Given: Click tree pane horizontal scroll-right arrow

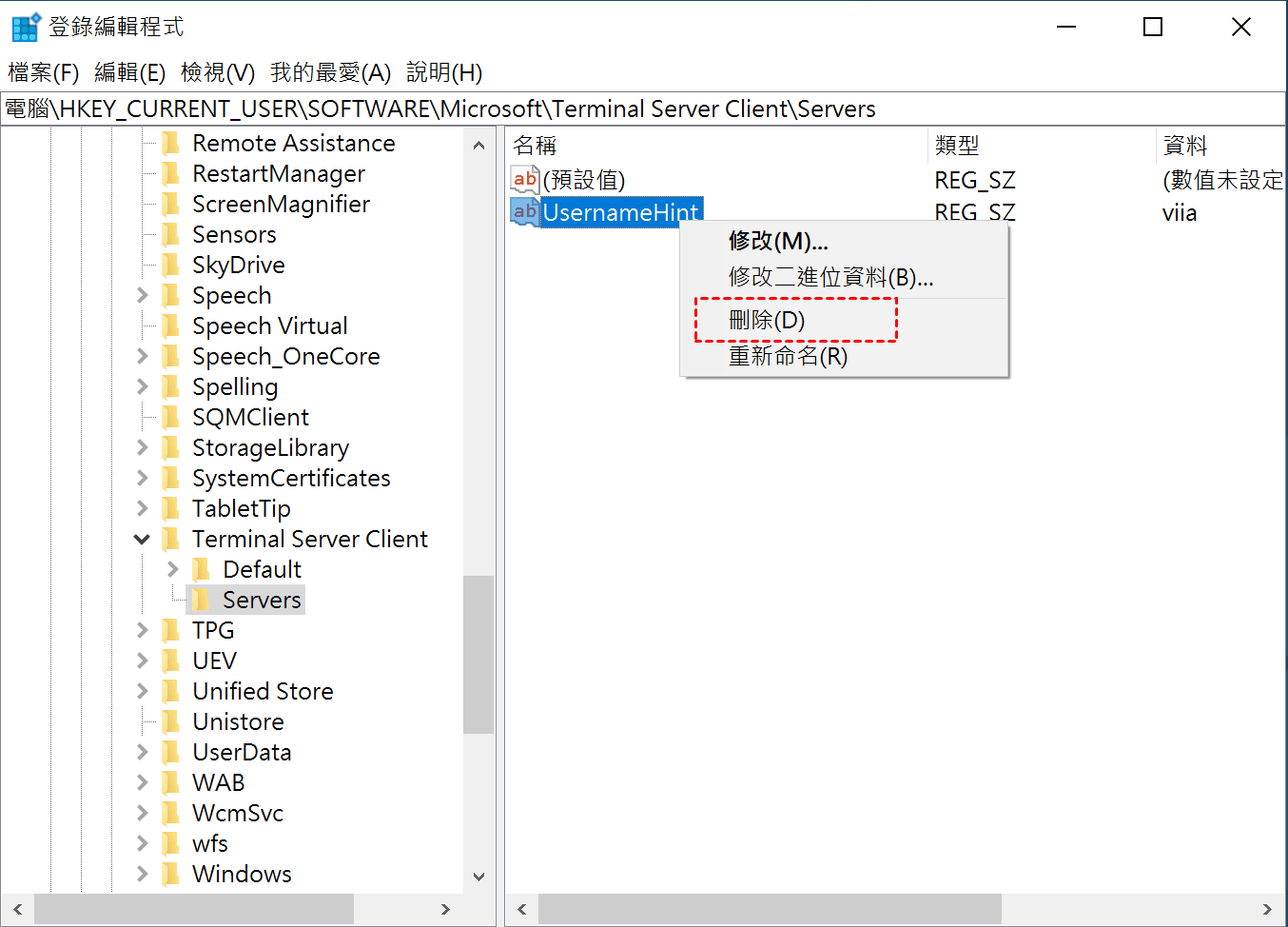Looking at the screenshot, I should coord(444,909).
